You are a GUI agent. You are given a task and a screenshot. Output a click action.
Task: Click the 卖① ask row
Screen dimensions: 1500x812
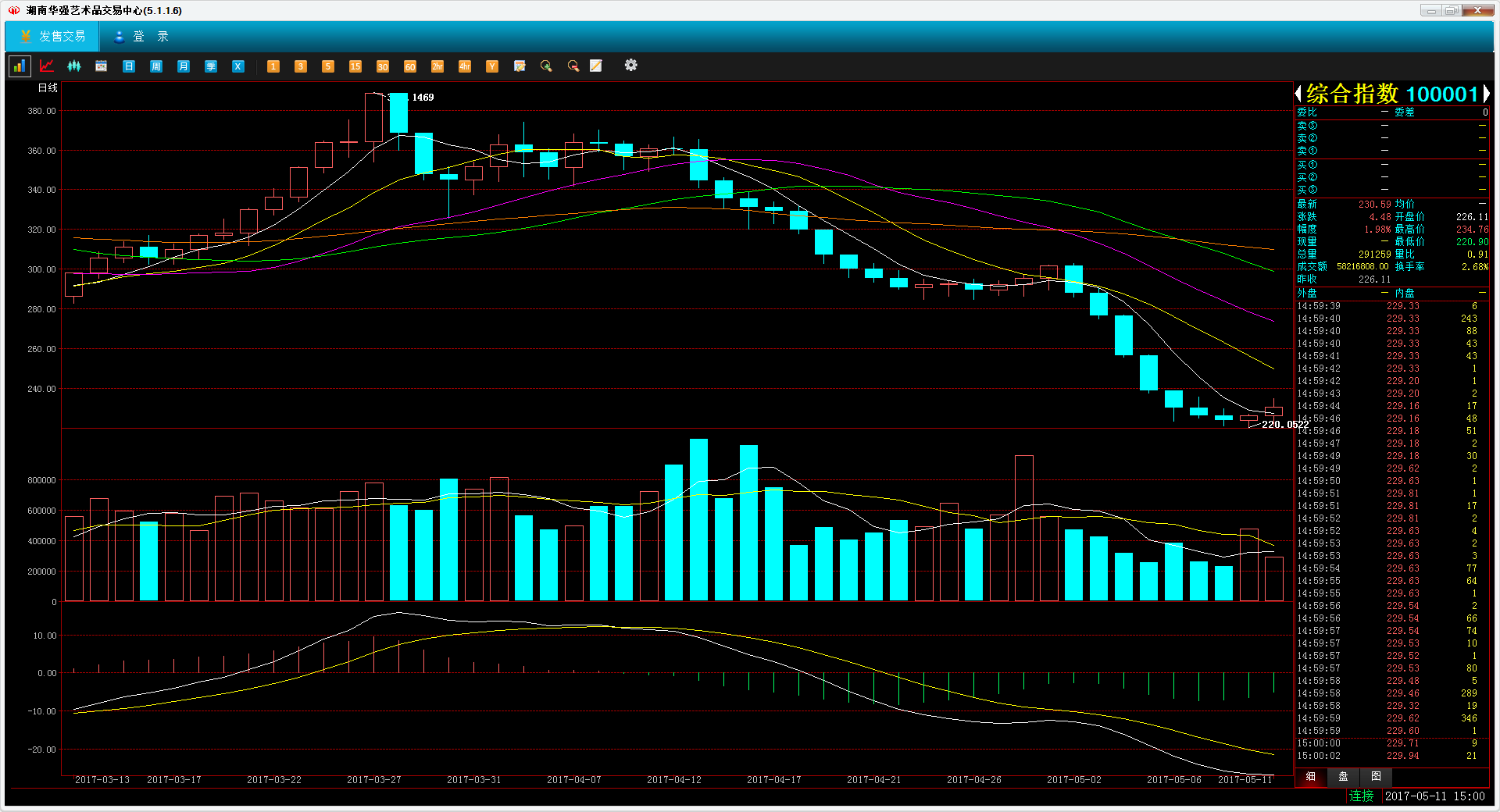coord(1392,151)
